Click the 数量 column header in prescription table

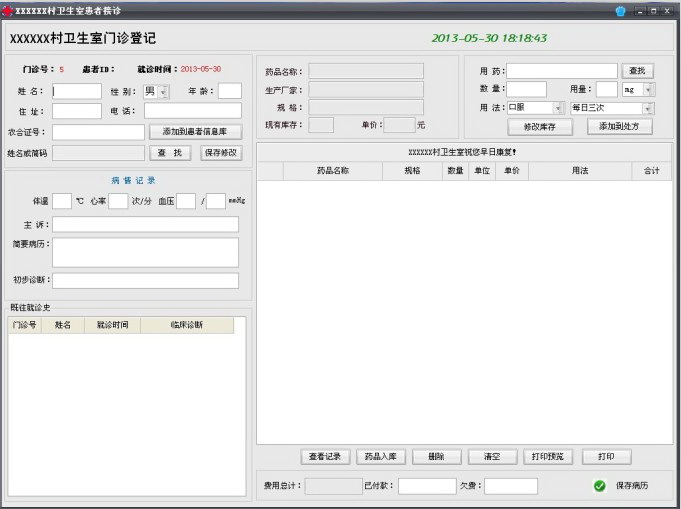point(456,171)
